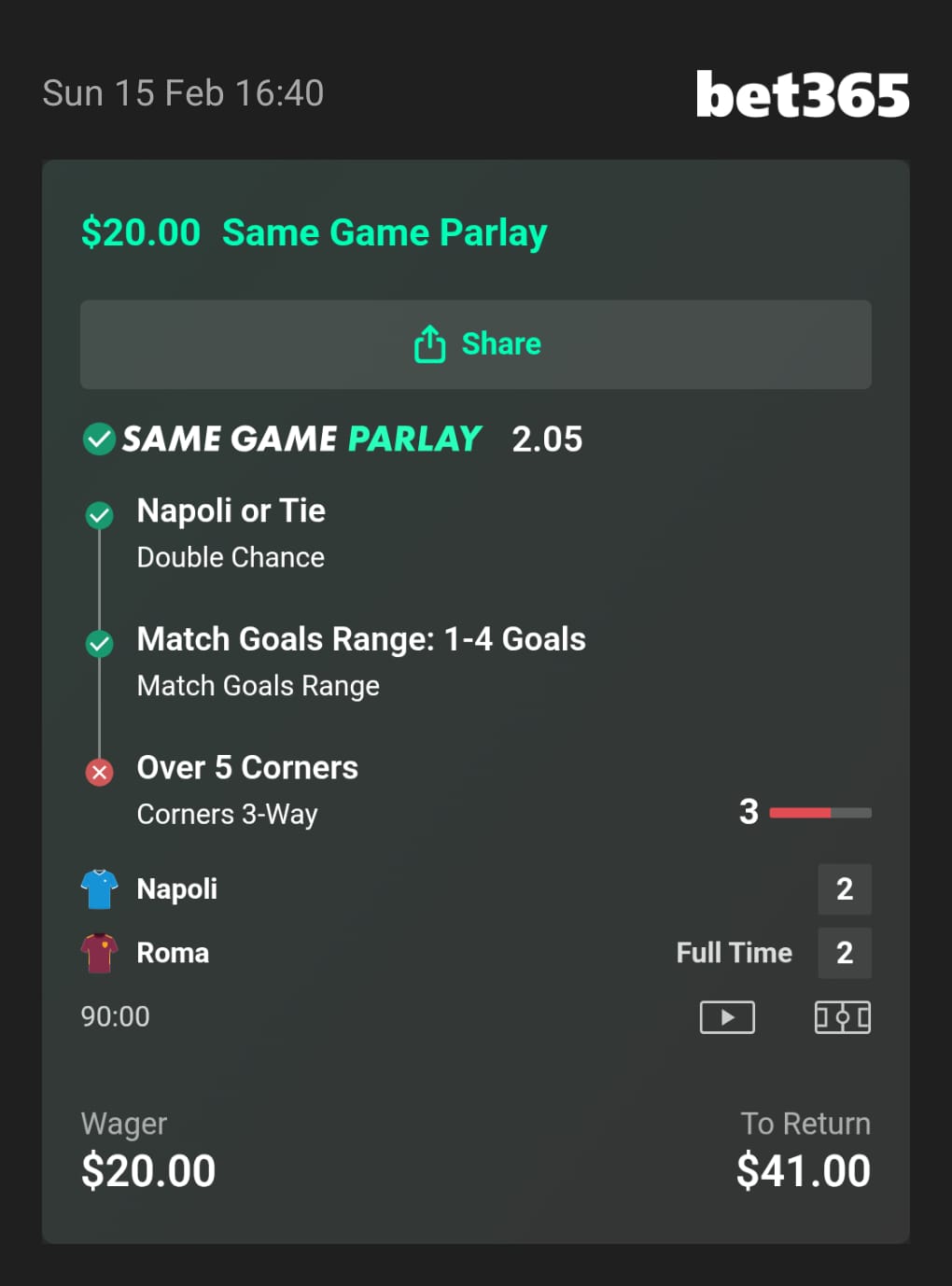
Task: Click green tick beside Match Goals Range
Action: point(99,643)
